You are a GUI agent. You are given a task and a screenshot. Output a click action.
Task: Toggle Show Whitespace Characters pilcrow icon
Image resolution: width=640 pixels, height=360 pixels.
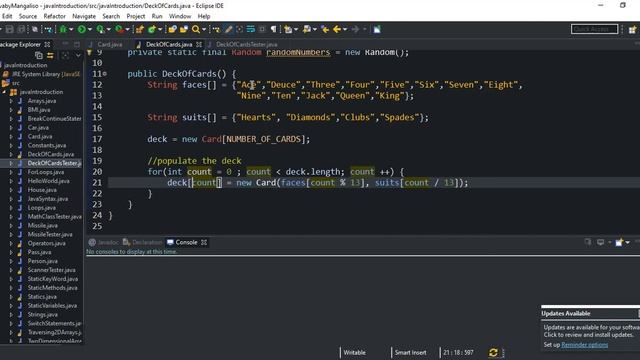point(273,29)
